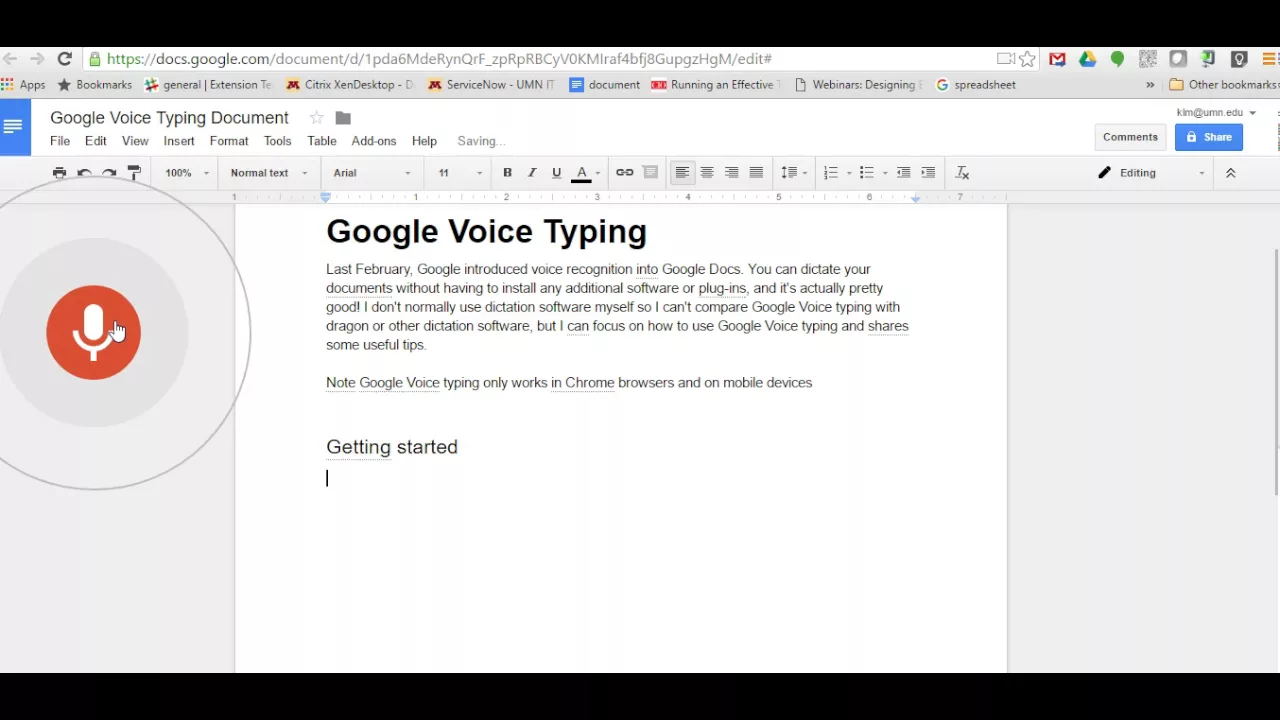The image size is (1280, 720).
Task: Open the Tools menu
Action: [277, 141]
